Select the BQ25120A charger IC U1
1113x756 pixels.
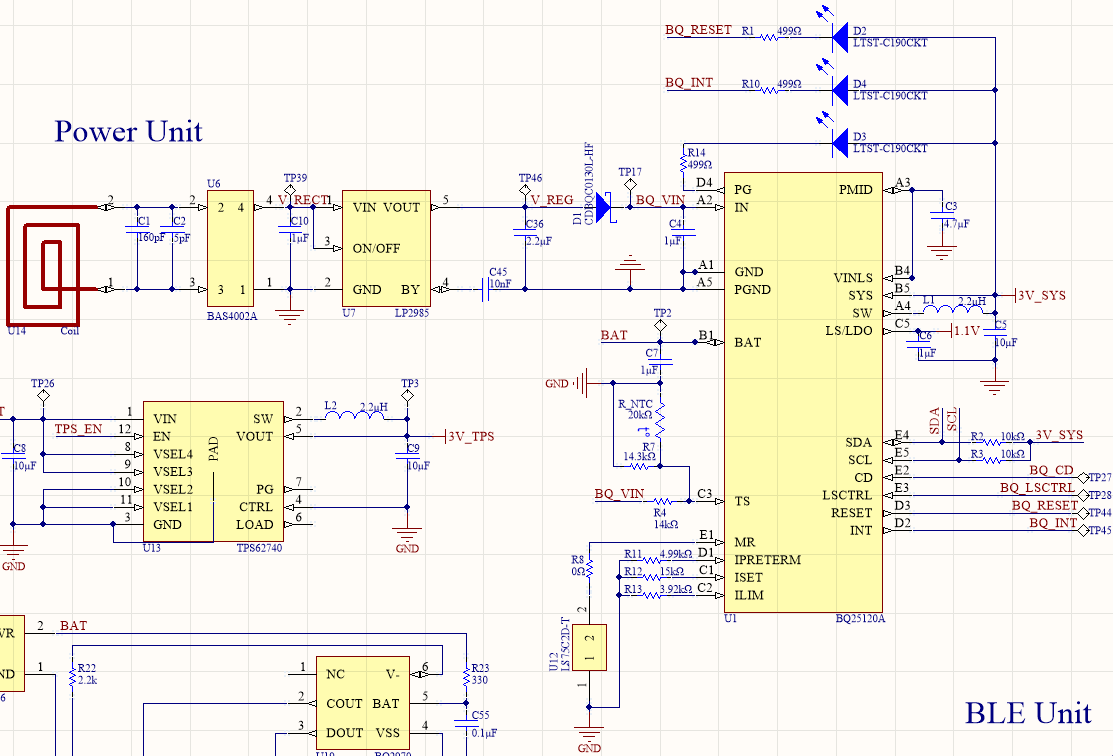pos(803,393)
